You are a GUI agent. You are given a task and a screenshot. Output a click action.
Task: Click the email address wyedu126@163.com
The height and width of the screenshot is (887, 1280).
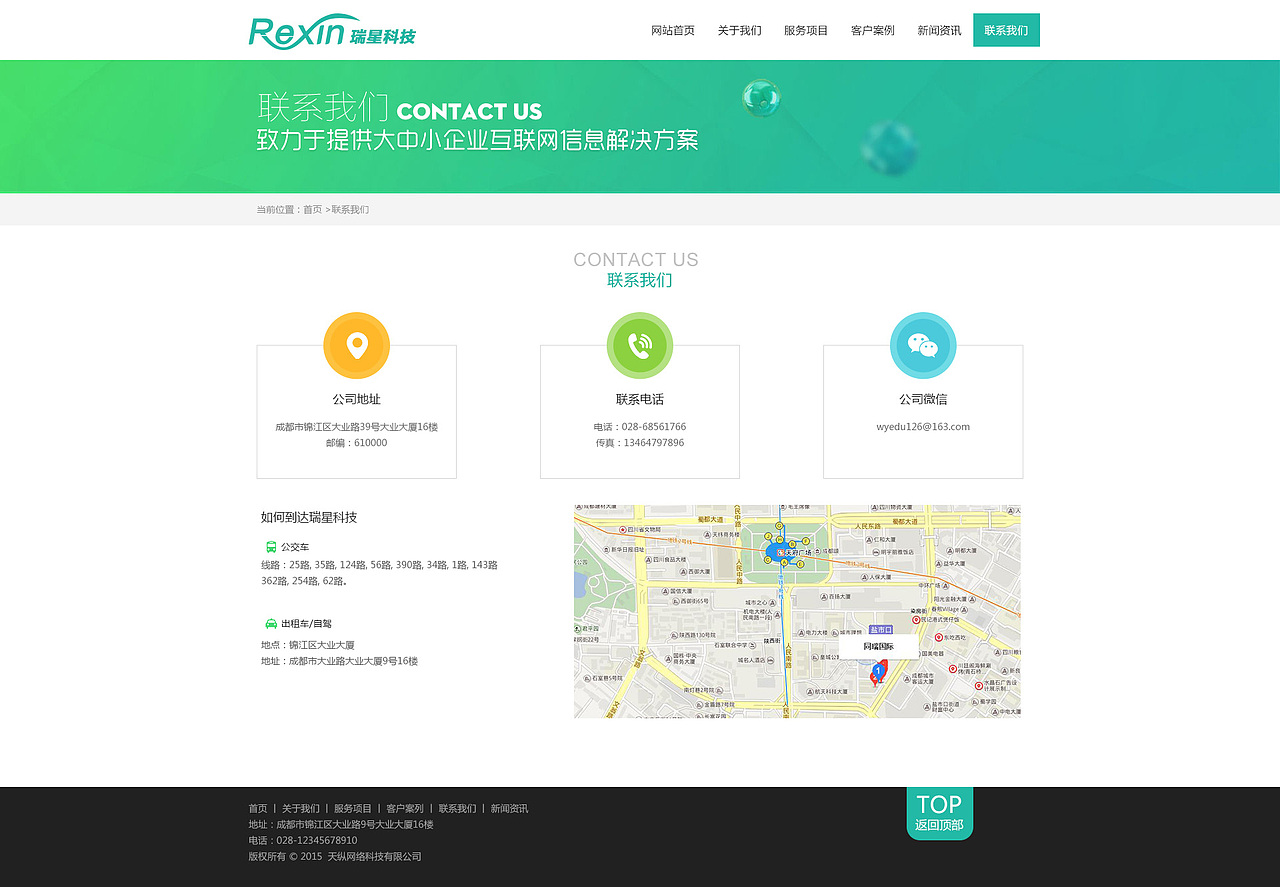[923, 426]
